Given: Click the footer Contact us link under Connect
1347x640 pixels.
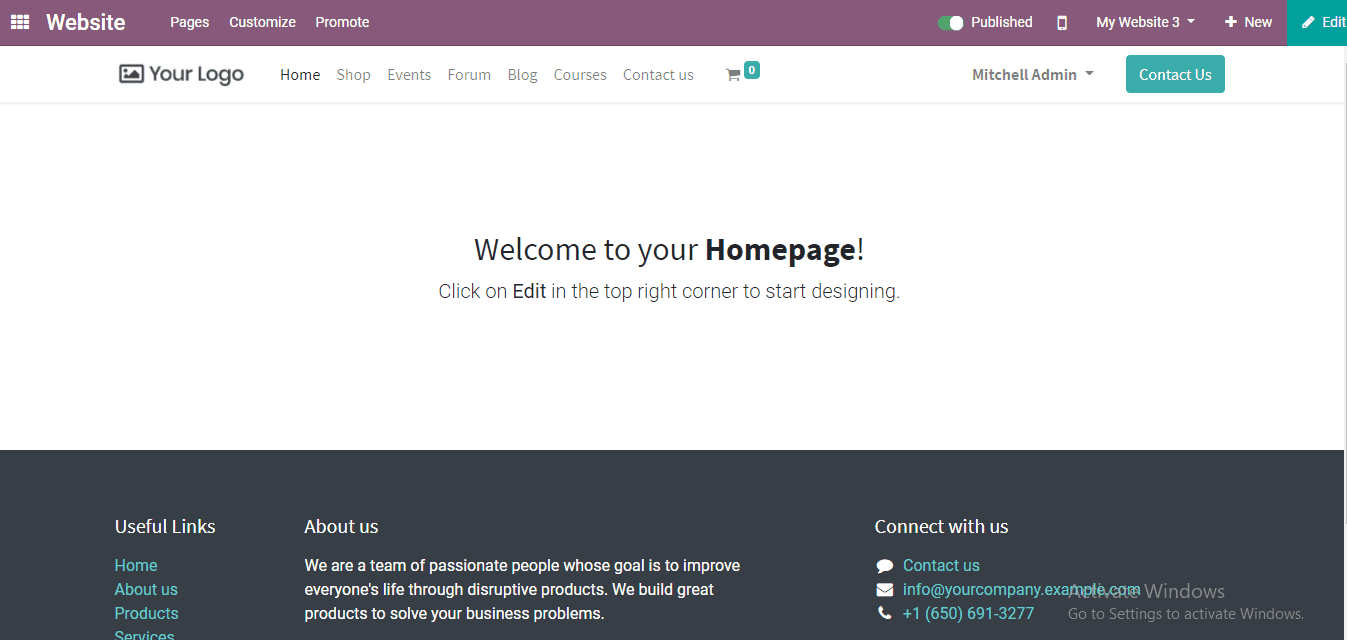Looking at the screenshot, I should coord(941,566).
